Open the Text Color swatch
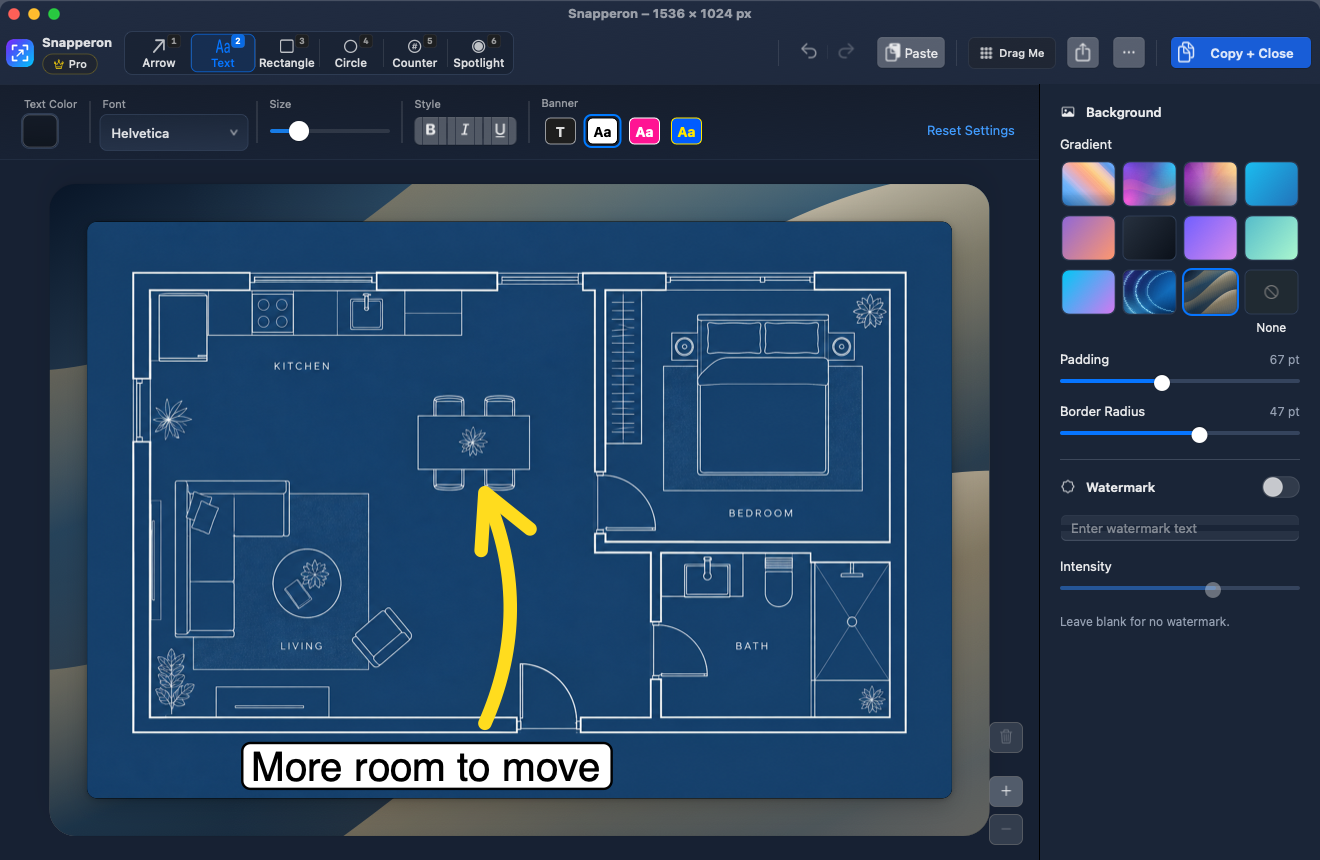 coord(40,131)
